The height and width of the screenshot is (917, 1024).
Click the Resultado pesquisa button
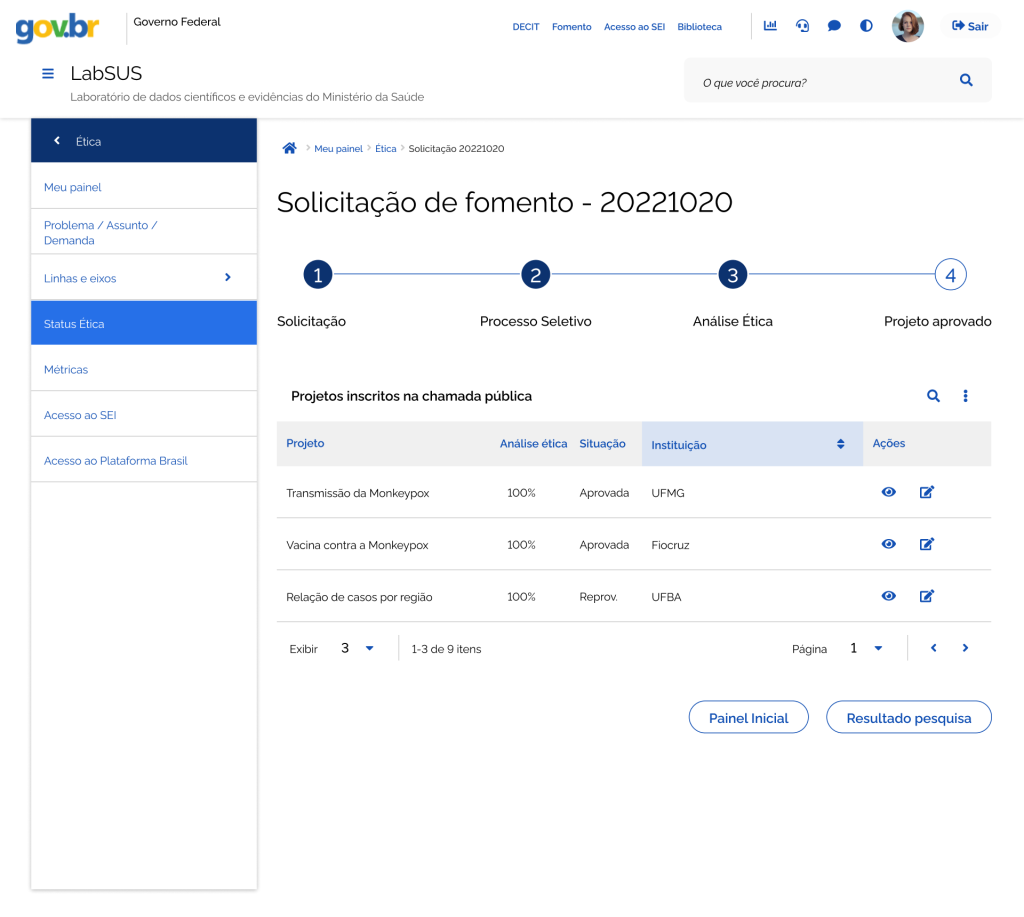(908, 718)
